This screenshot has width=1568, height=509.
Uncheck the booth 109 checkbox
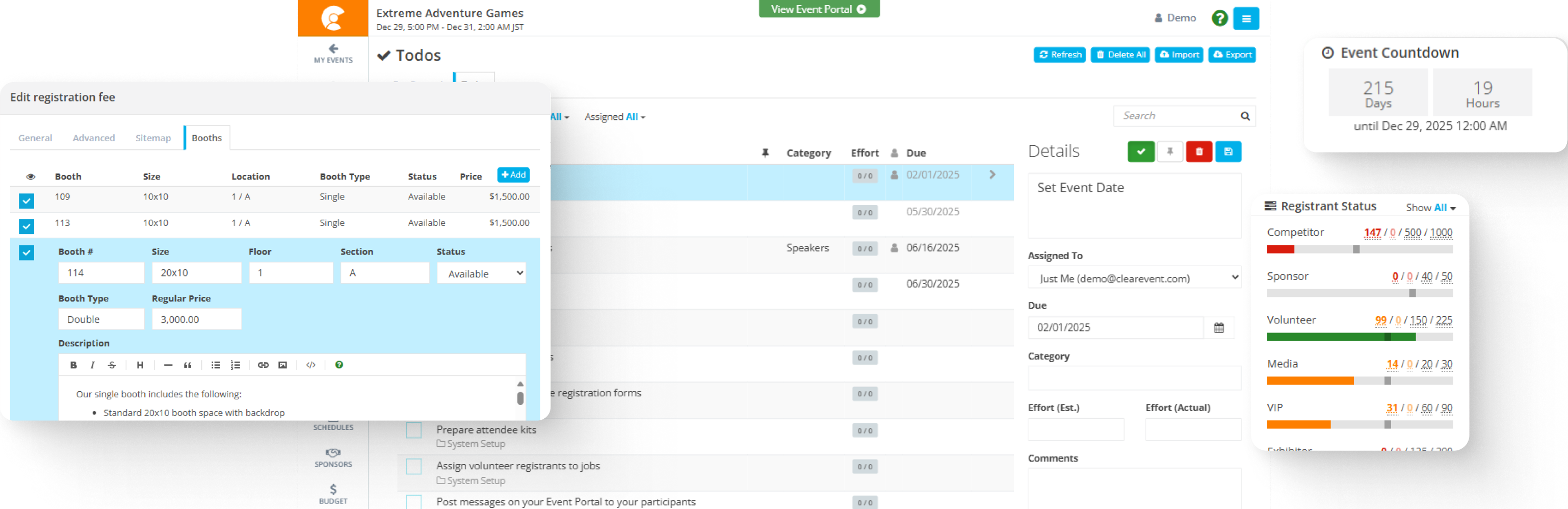26,200
